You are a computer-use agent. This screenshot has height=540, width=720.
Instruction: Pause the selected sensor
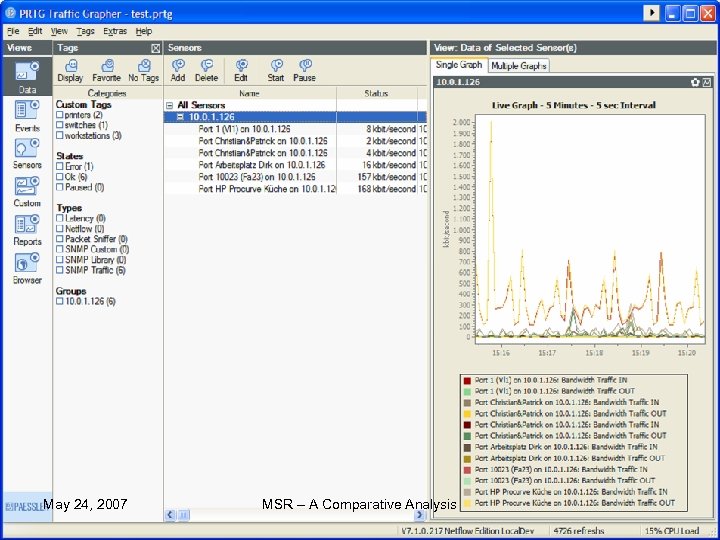point(304,71)
